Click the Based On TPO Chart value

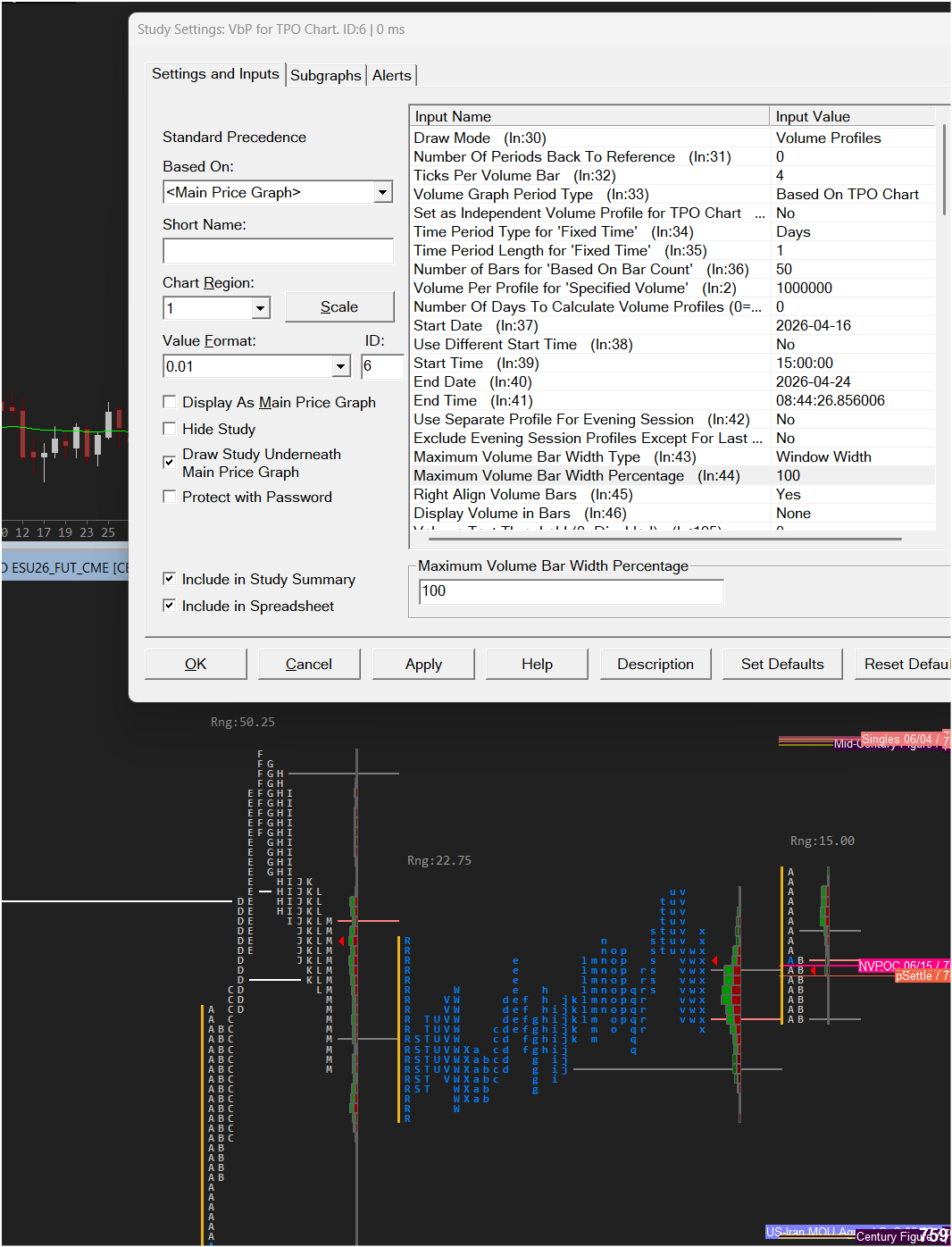pyautogui.click(x=852, y=194)
